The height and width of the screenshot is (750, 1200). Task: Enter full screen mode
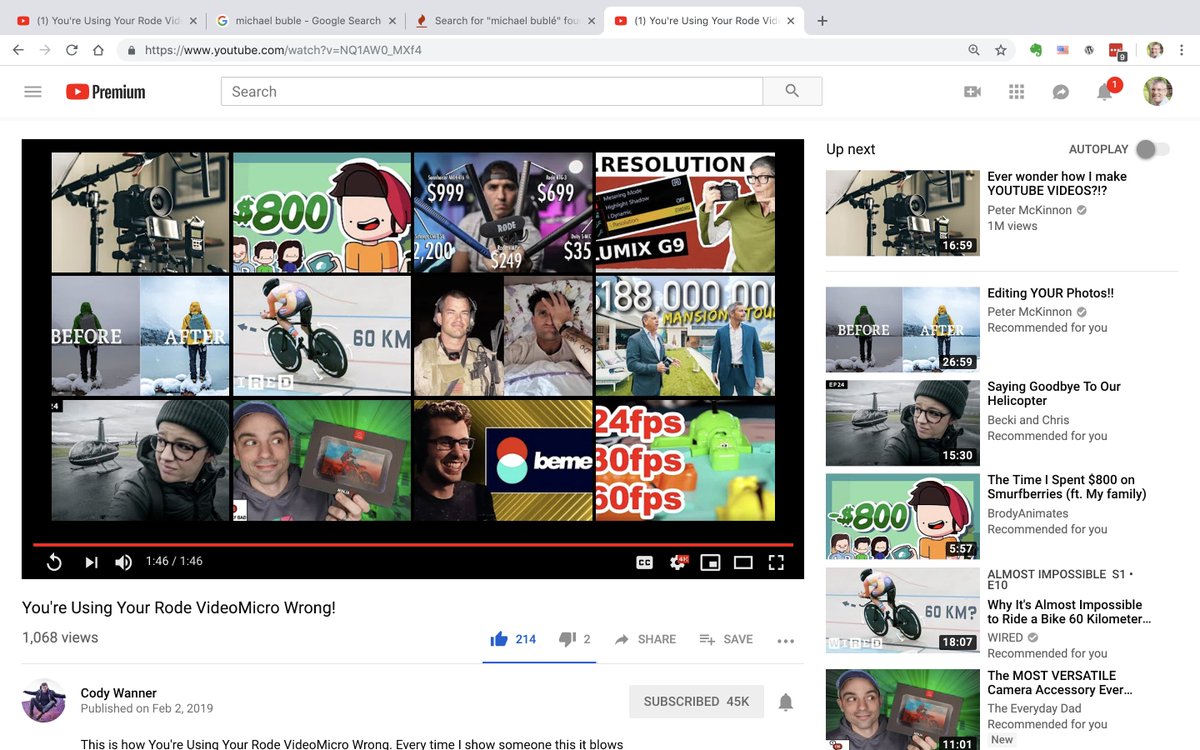(776, 562)
